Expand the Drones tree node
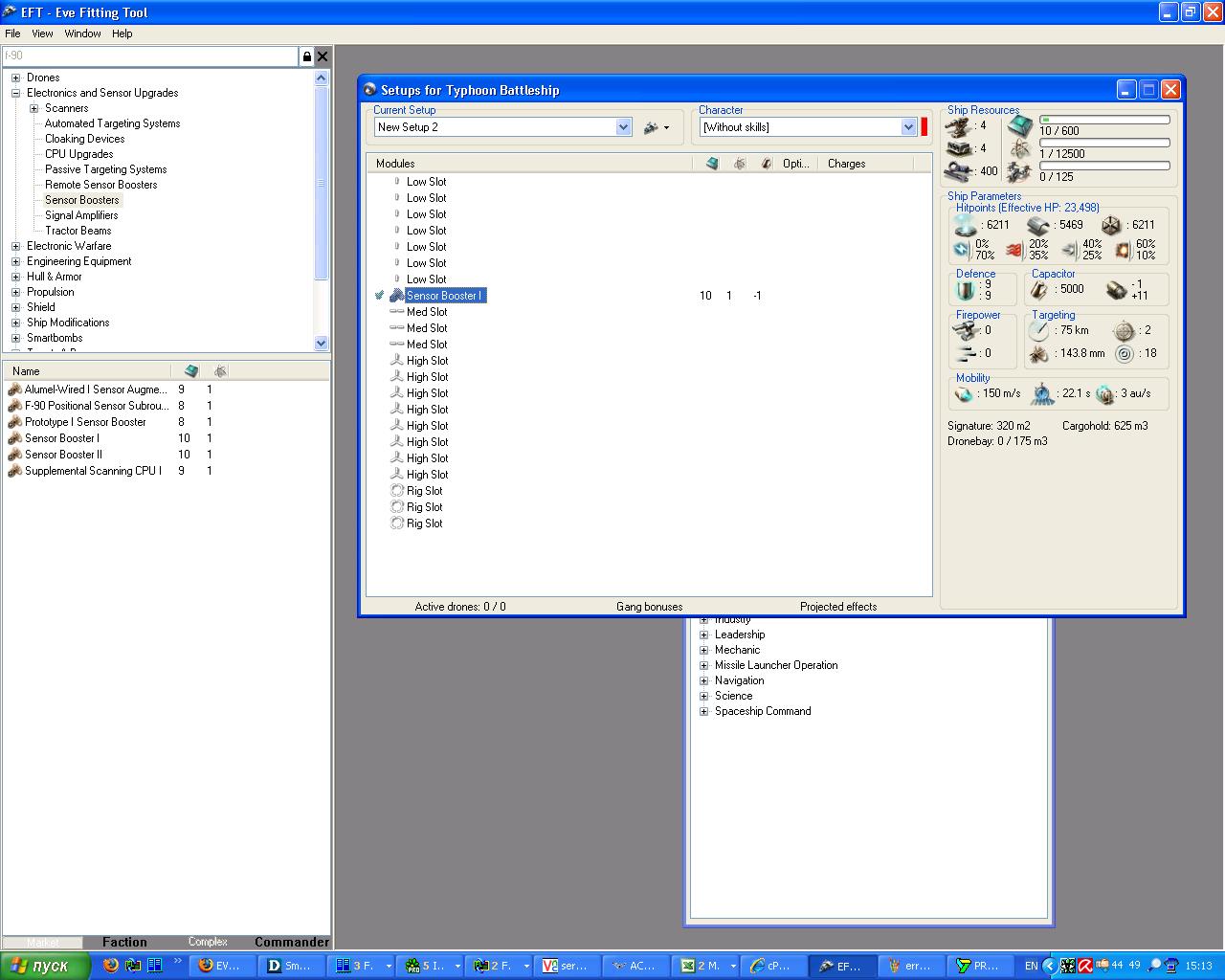 coord(15,78)
